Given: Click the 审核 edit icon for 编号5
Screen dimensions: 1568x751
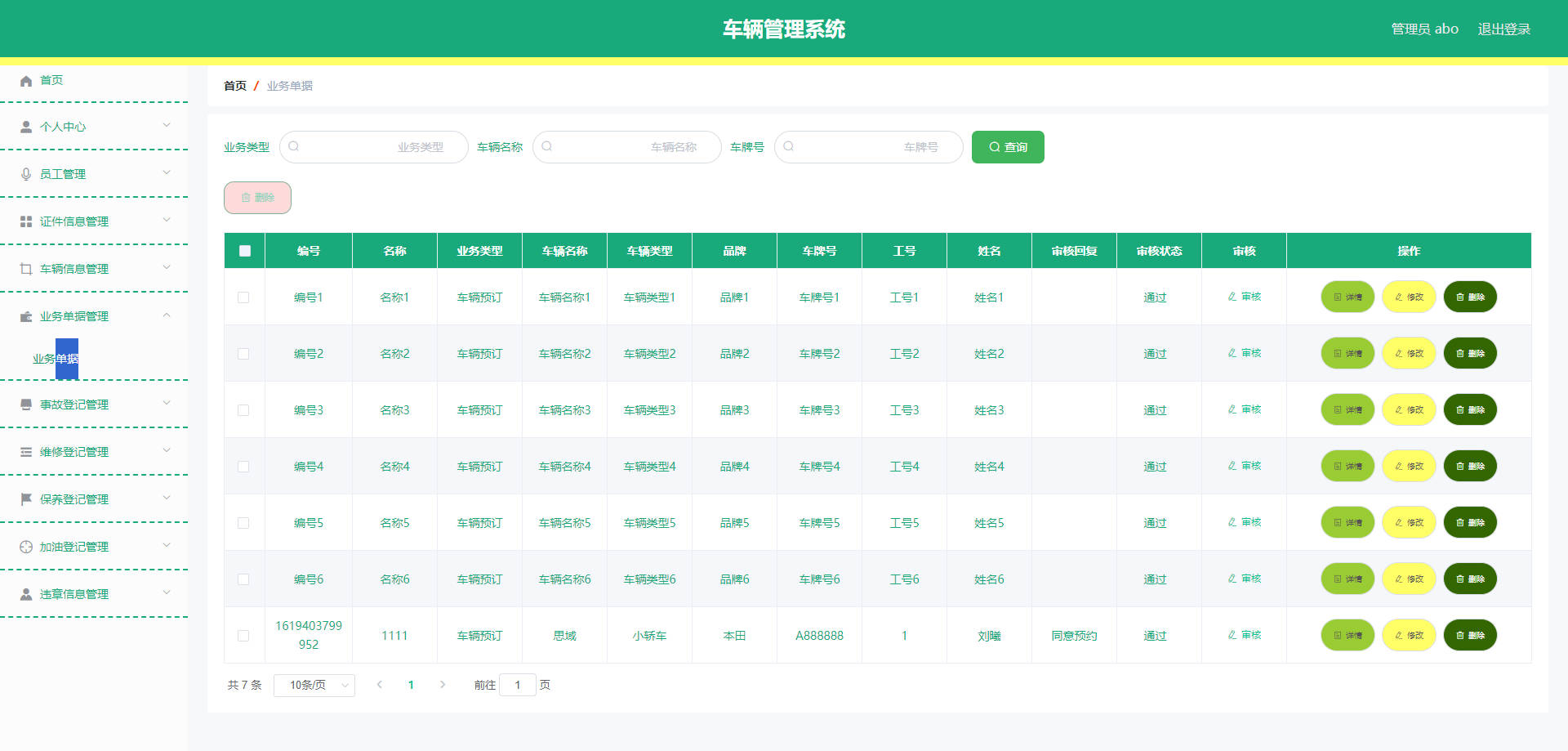Looking at the screenshot, I should 1232,522.
